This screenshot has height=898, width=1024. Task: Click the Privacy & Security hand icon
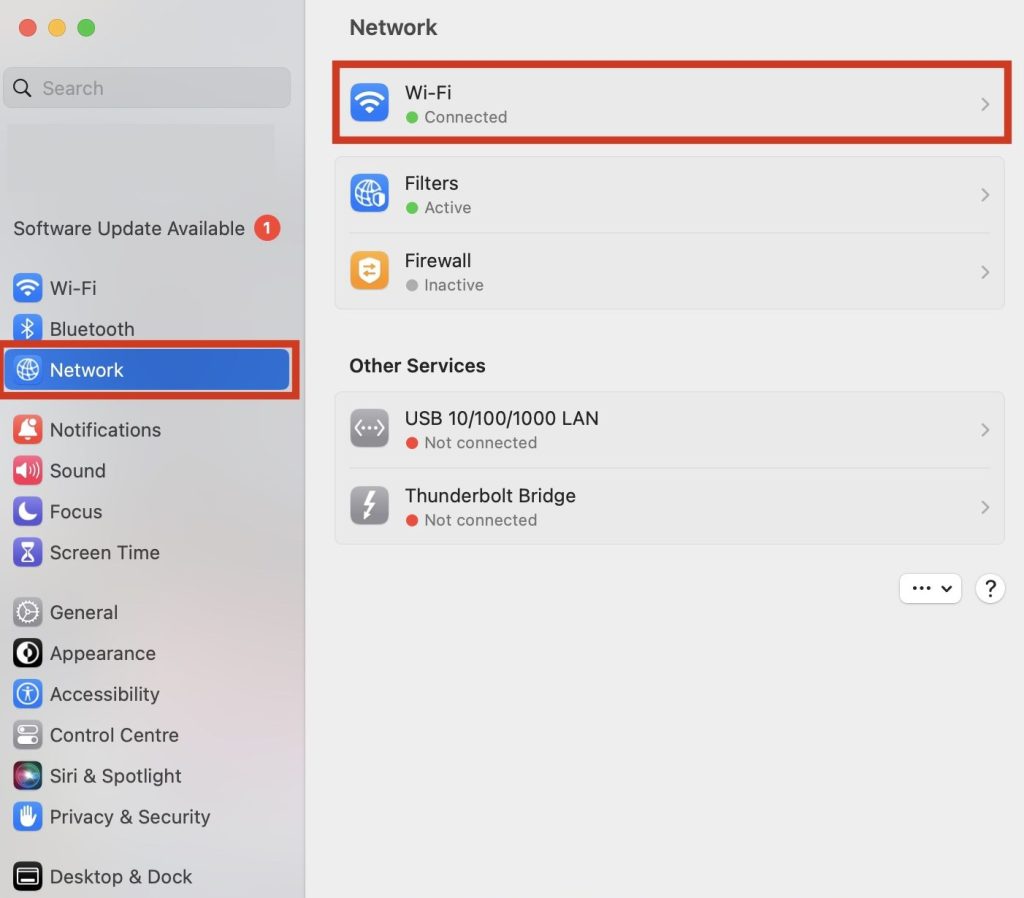point(27,816)
